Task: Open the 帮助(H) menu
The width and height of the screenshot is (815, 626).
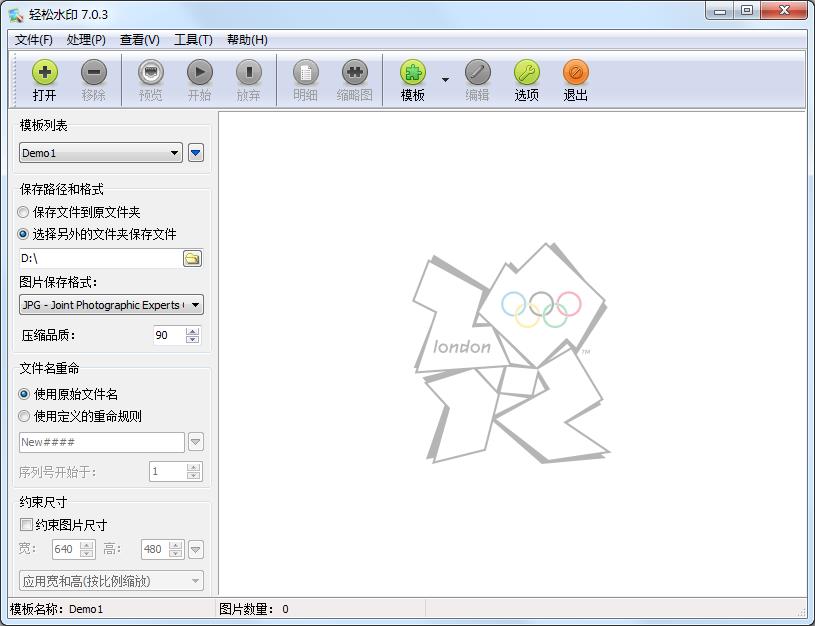Action: [x=247, y=40]
